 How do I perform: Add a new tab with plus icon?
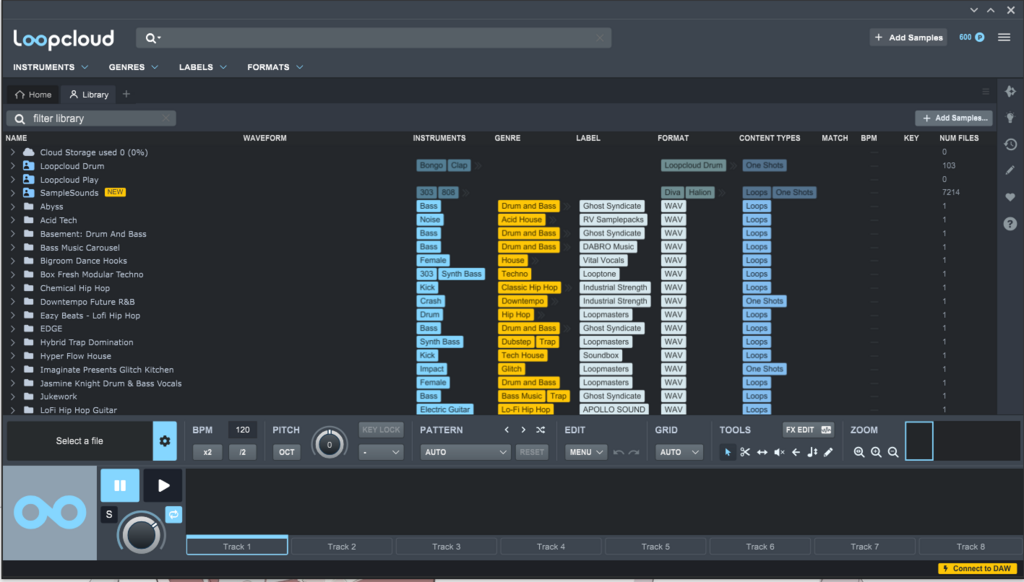click(x=126, y=94)
